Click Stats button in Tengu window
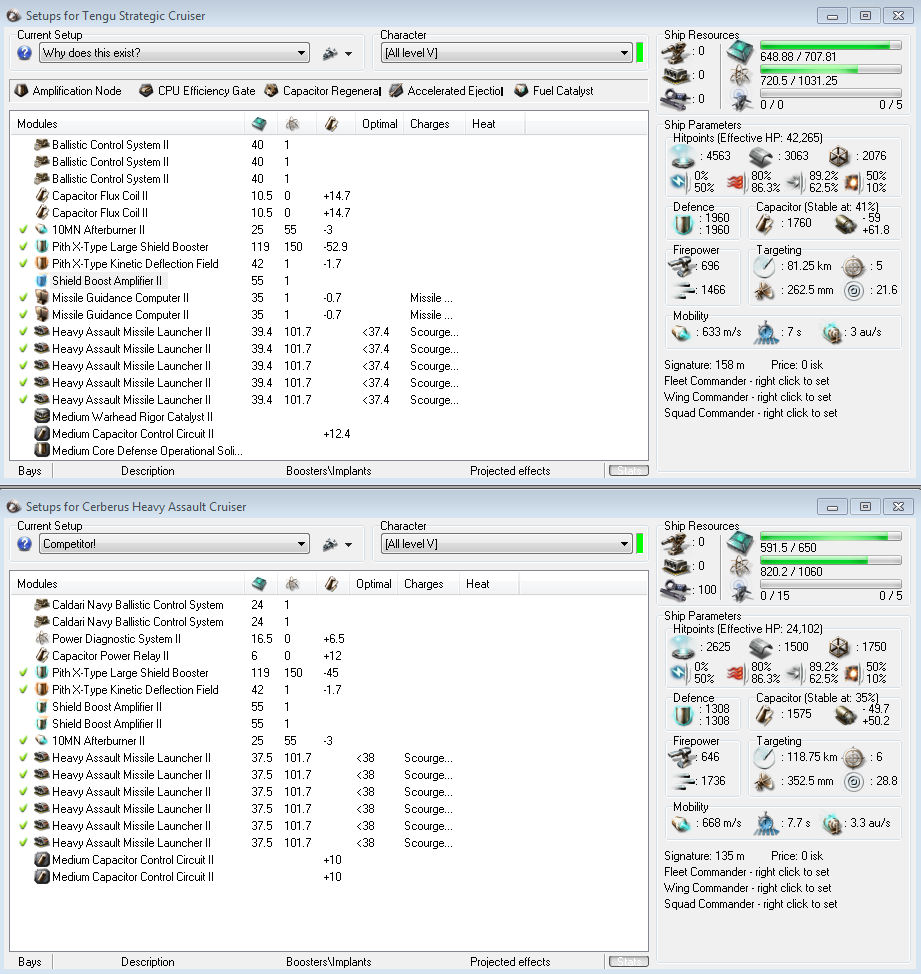The height and width of the screenshot is (974, 921). [x=628, y=471]
